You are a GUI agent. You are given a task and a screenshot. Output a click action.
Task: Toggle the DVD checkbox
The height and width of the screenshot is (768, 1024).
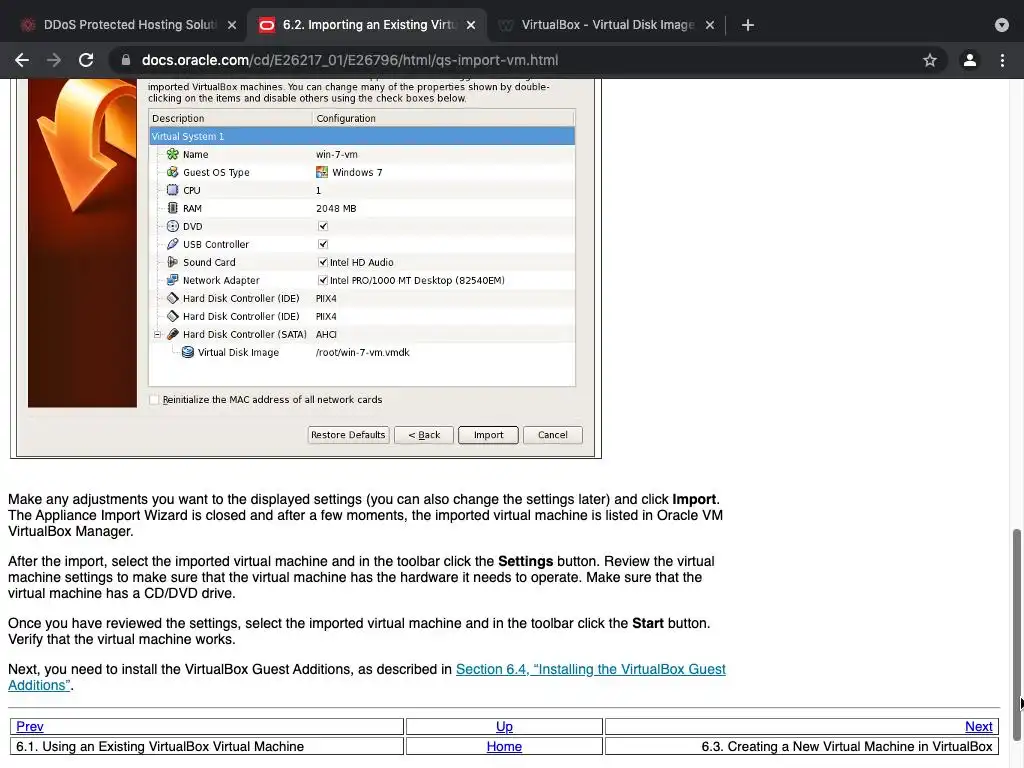pos(323,226)
